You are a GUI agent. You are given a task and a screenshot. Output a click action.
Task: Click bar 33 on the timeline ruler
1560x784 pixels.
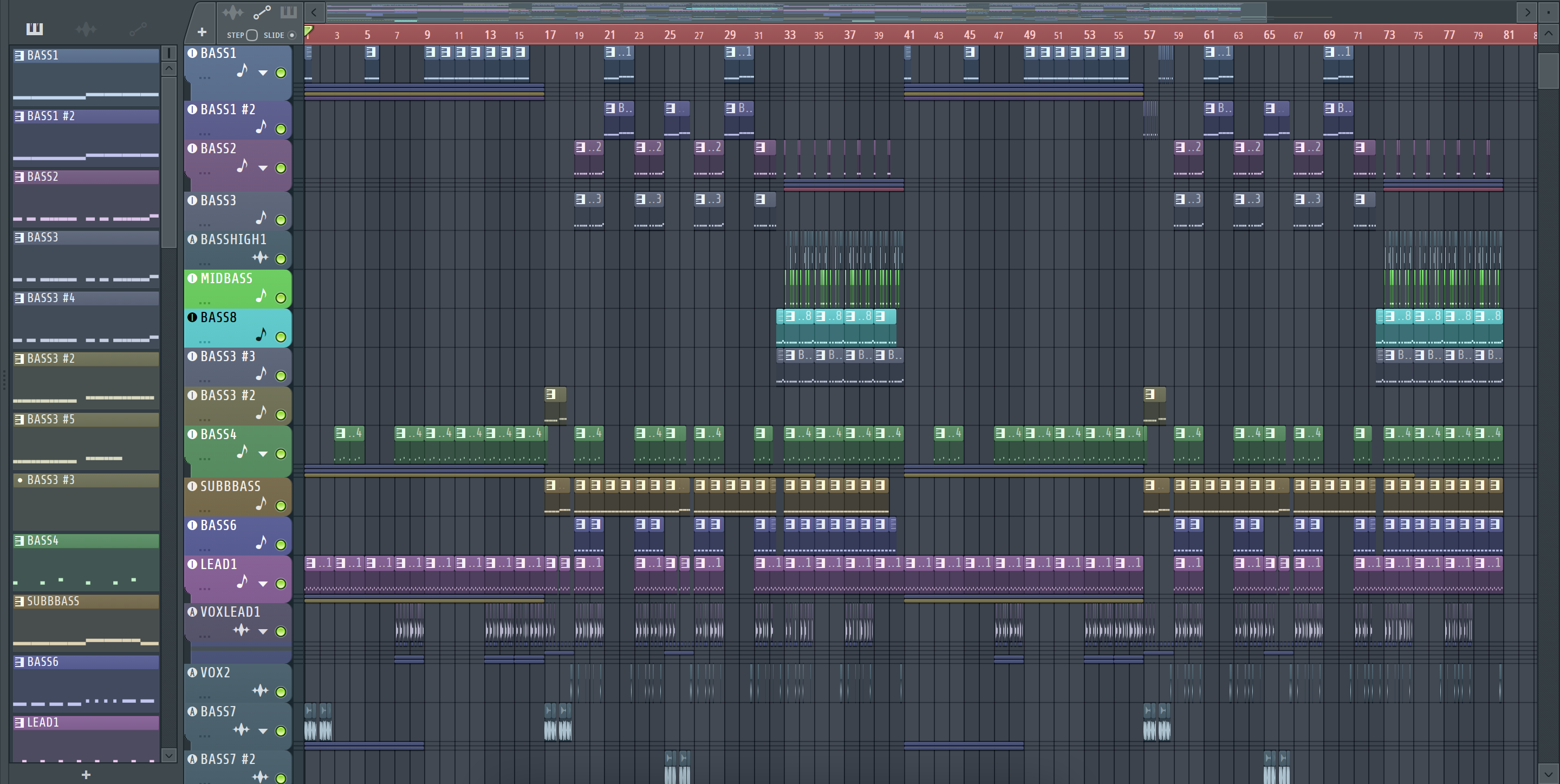point(790,35)
